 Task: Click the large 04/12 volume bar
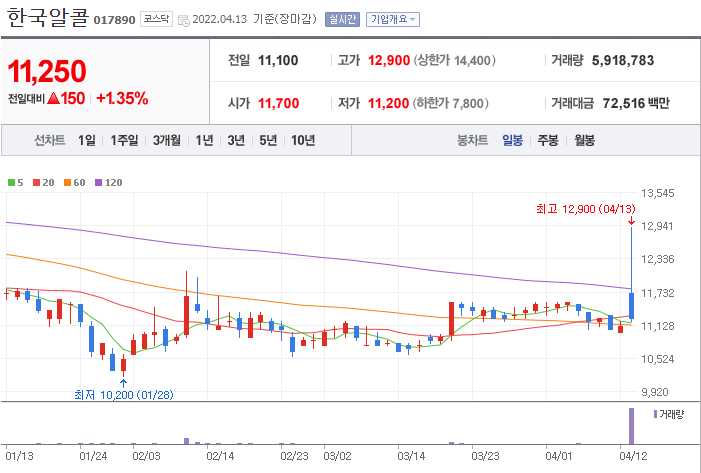631,426
